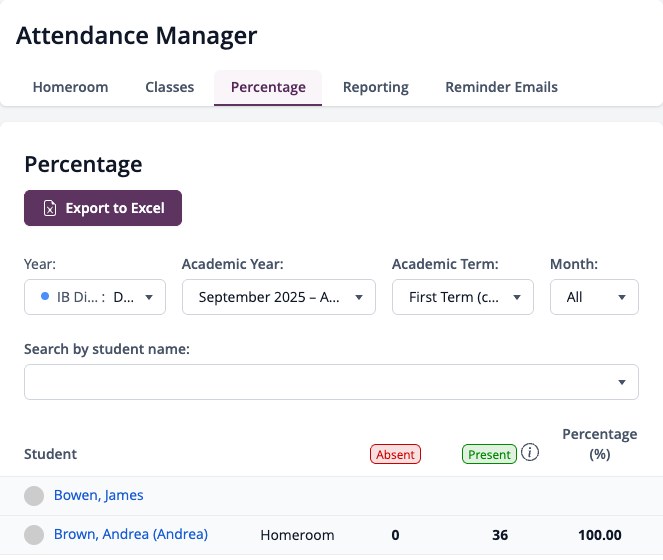The height and width of the screenshot is (560, 663).
Task: Click the red Absent badge
Action: (x=395, y=454)
